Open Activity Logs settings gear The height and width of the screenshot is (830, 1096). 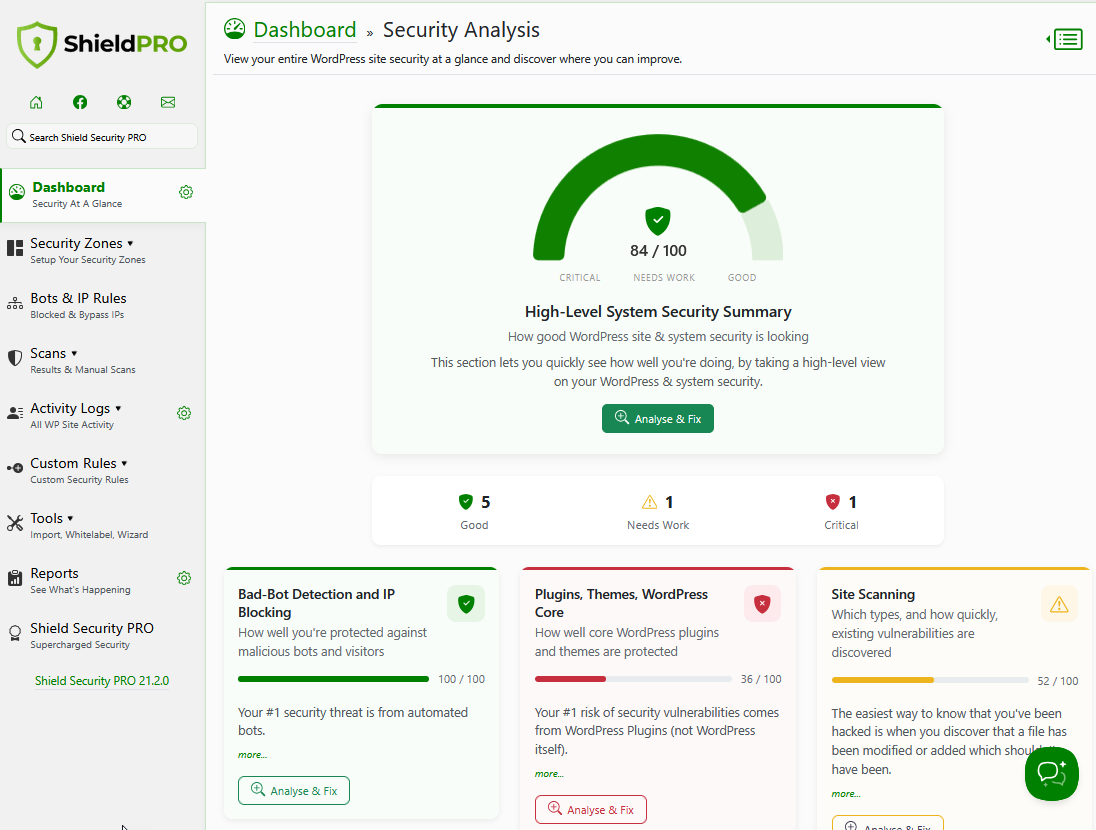[x=184, y=413]
